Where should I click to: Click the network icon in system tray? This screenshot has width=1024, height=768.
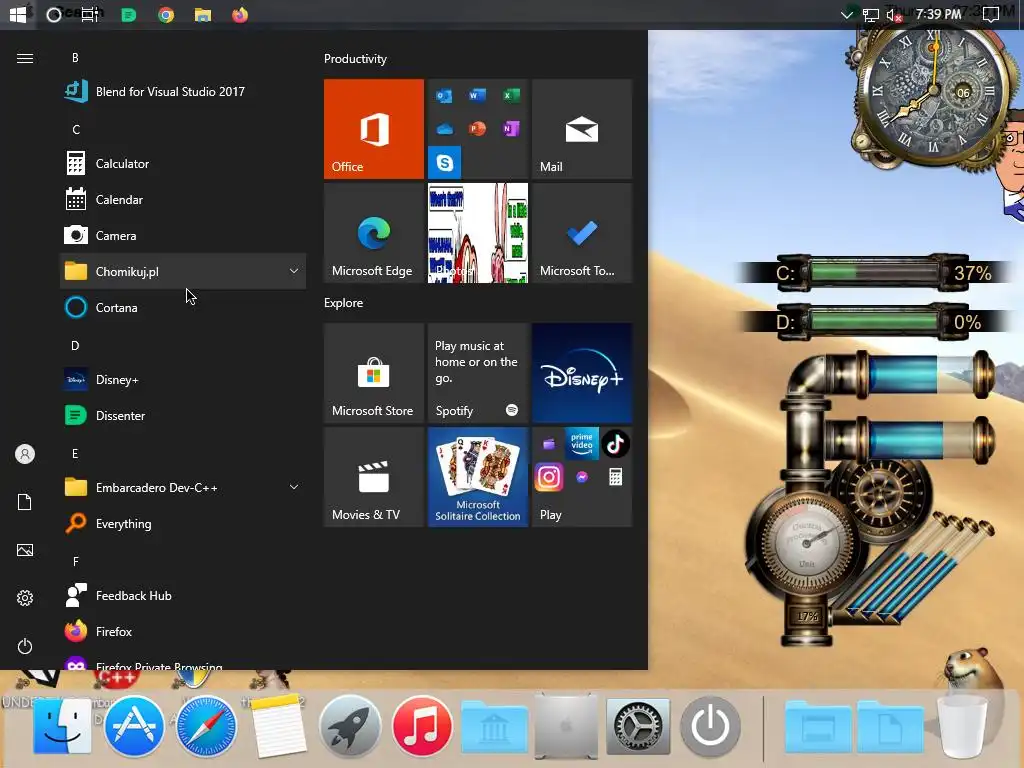point(870,15)
